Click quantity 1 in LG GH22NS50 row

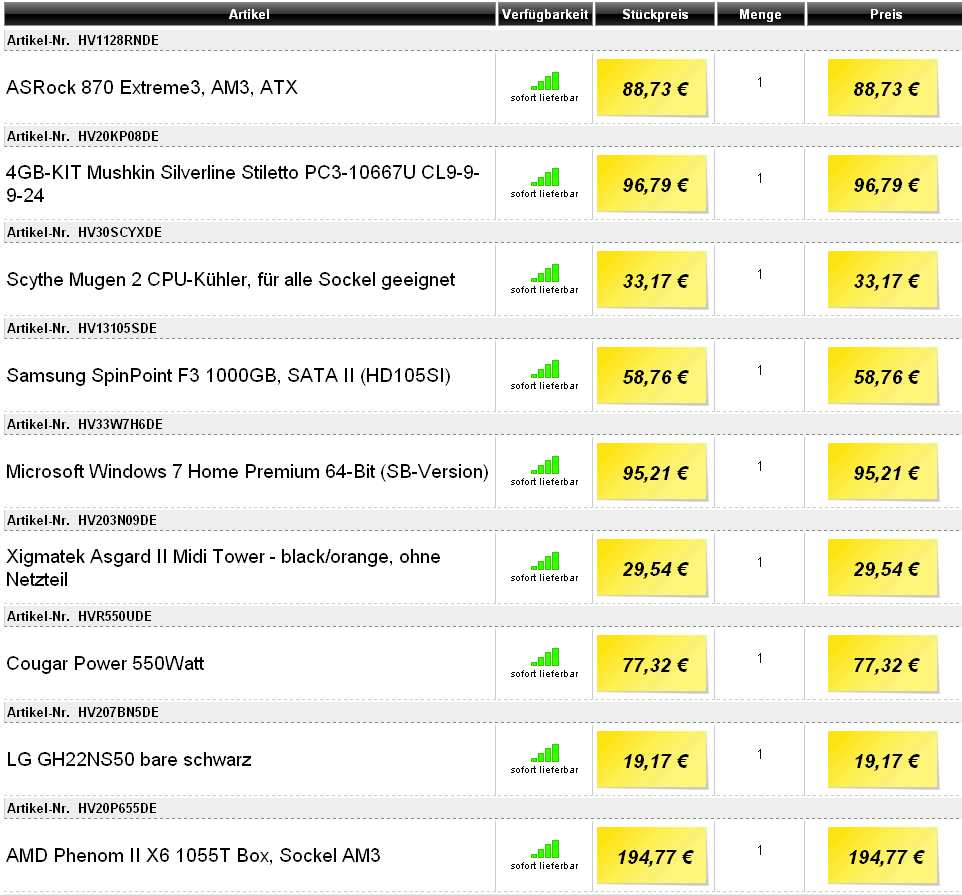pos(760,754)
